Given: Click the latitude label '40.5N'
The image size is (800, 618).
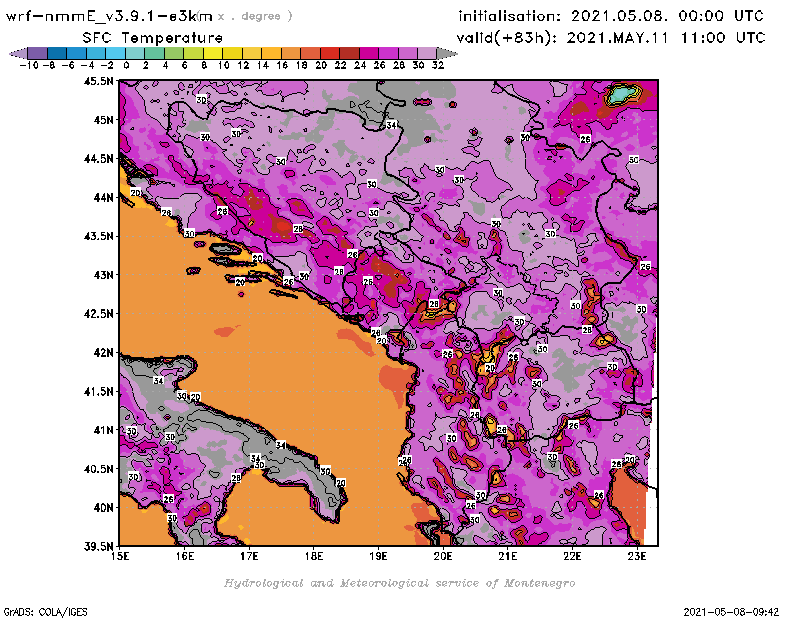Looking at the screenshot, I should coord(98,469).
